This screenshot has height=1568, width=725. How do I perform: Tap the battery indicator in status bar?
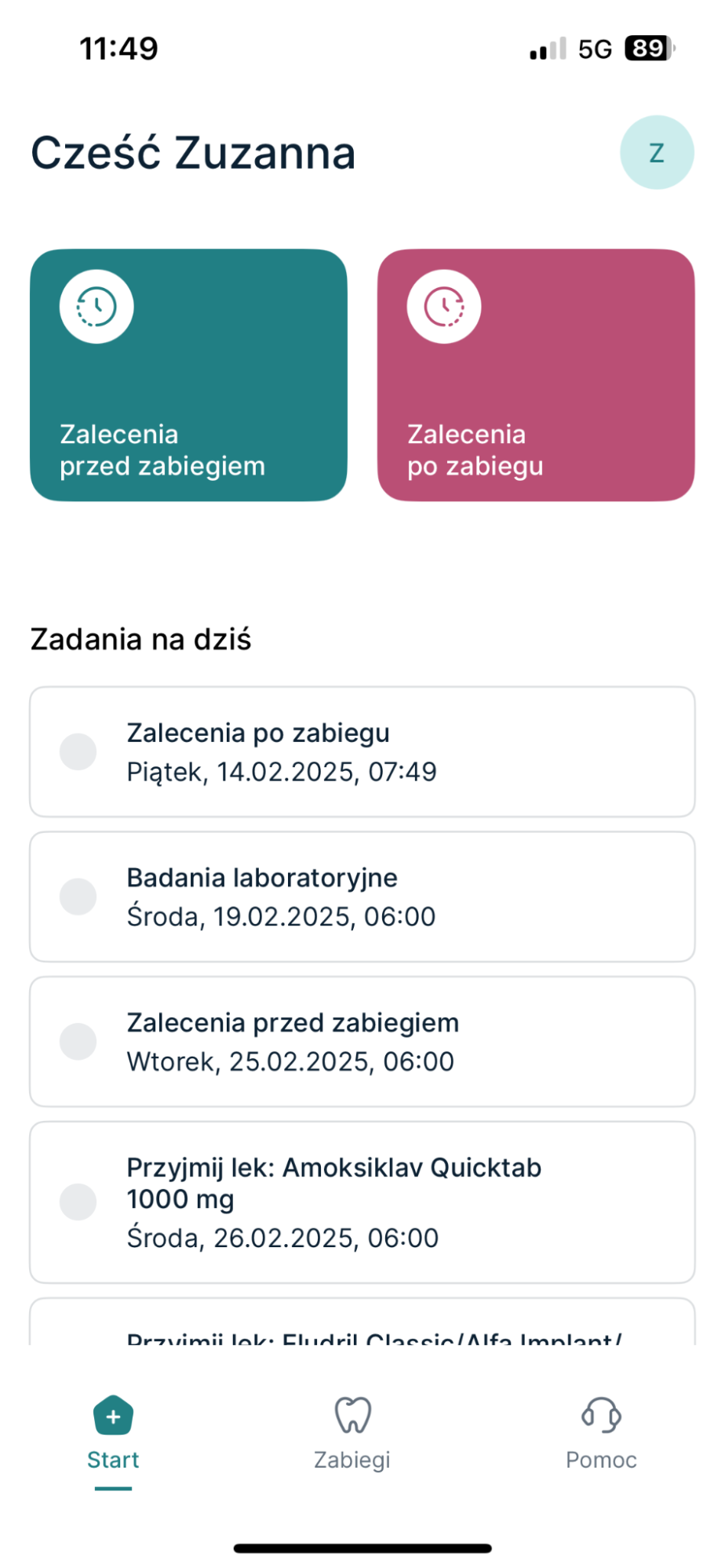coord(649,49)
